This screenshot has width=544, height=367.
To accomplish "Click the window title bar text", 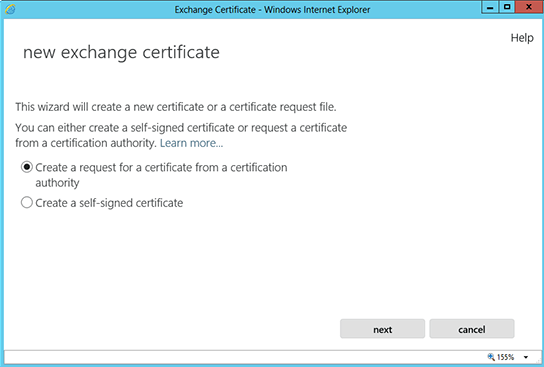I will pos(272,10).
